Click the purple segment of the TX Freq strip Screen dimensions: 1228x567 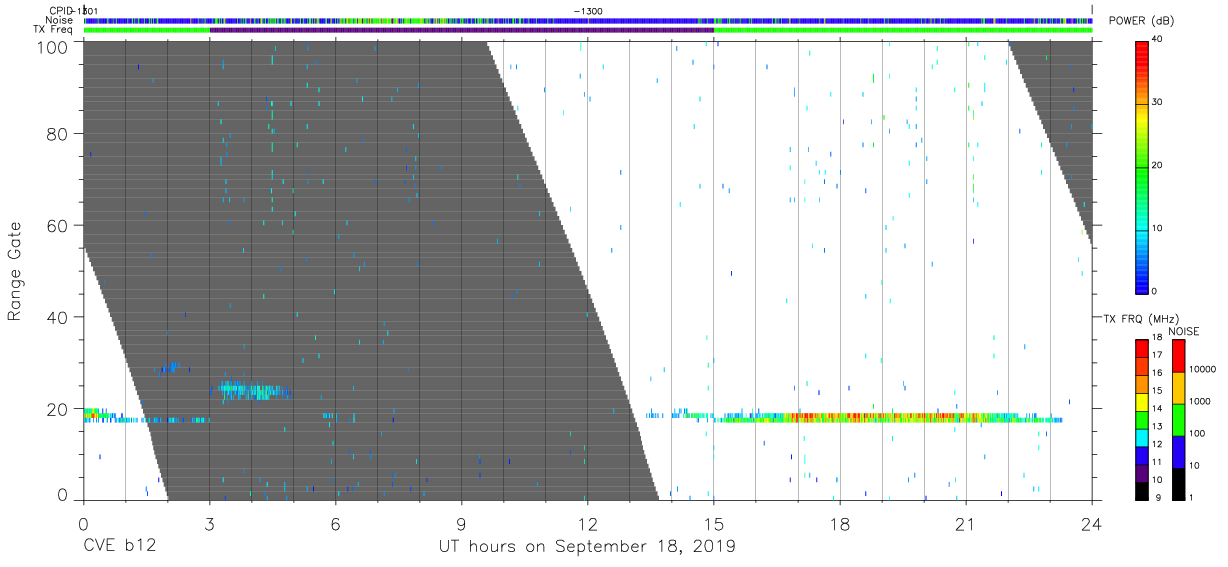(462, 30)
